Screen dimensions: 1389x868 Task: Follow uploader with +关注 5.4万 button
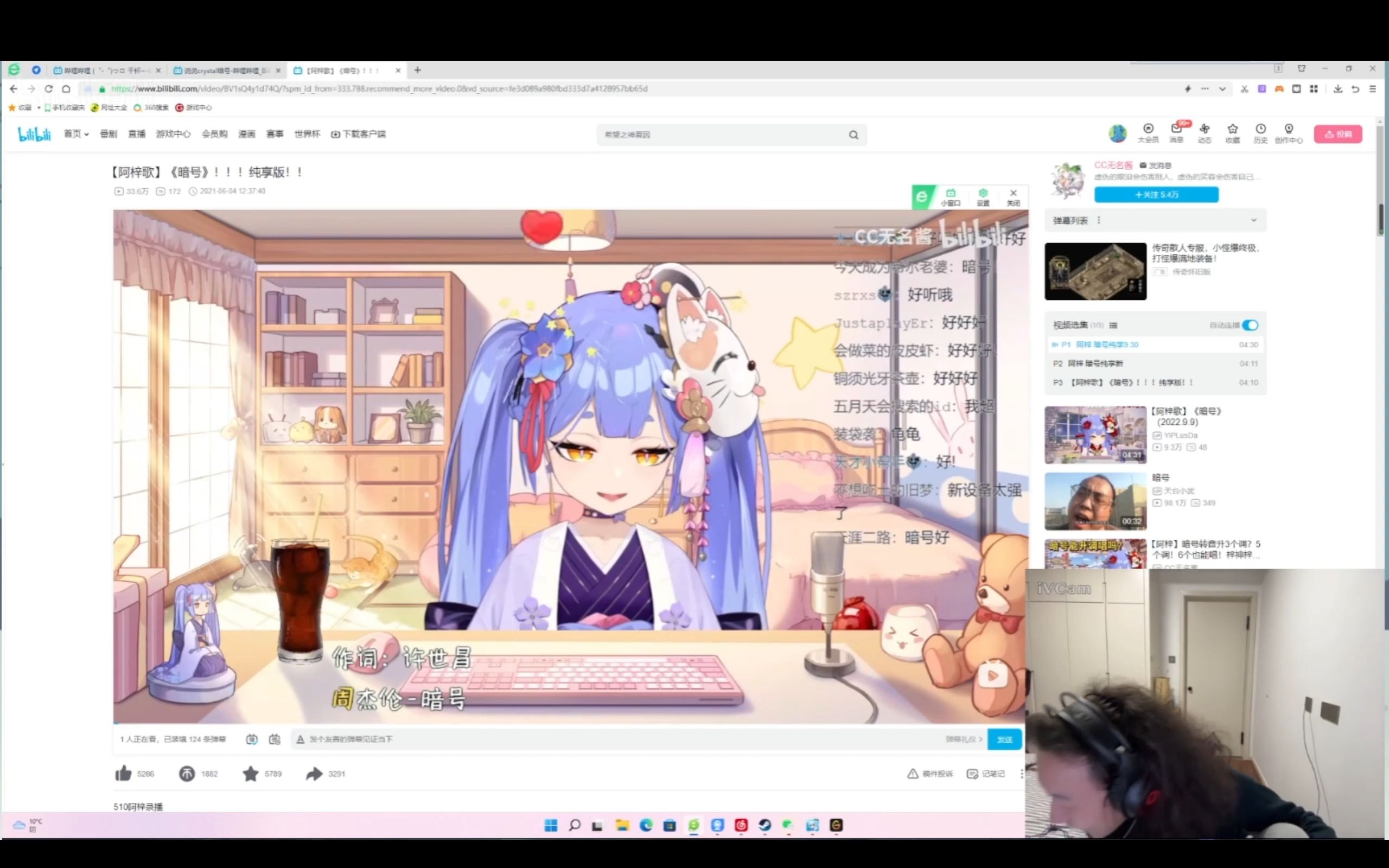(1156, 195)
